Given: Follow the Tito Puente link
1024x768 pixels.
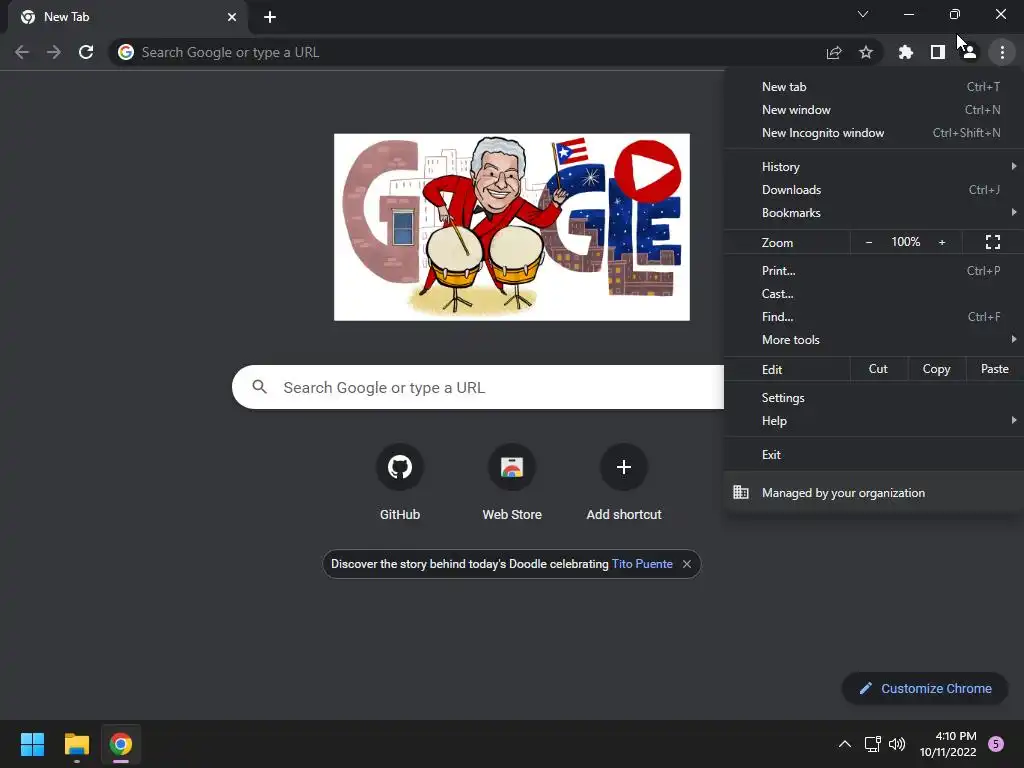Looking at the screenshot, I should pos(642,564).
